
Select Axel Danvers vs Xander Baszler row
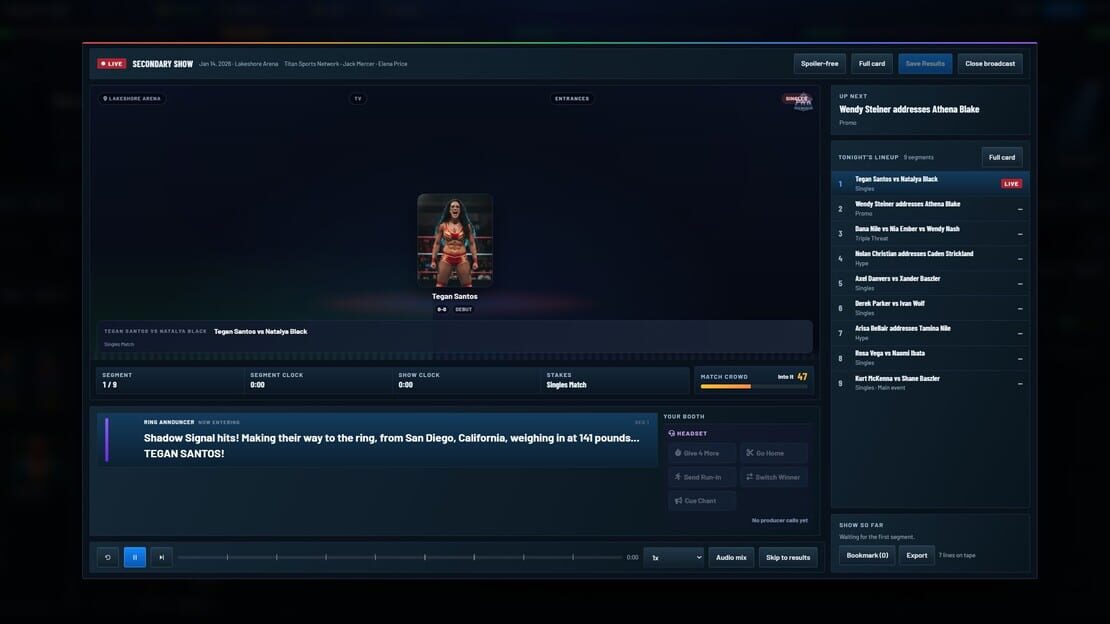pyautogui.click(x=930, y=283)
